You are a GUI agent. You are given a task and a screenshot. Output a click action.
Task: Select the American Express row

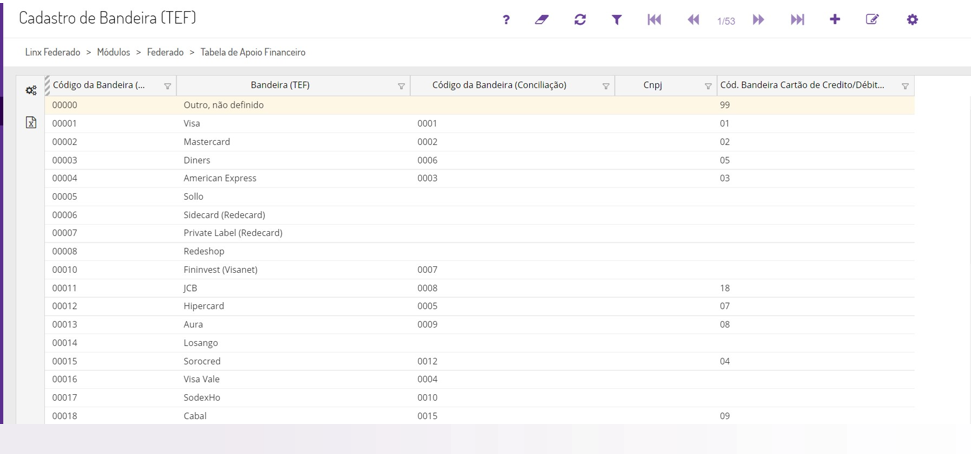[479, 178]
